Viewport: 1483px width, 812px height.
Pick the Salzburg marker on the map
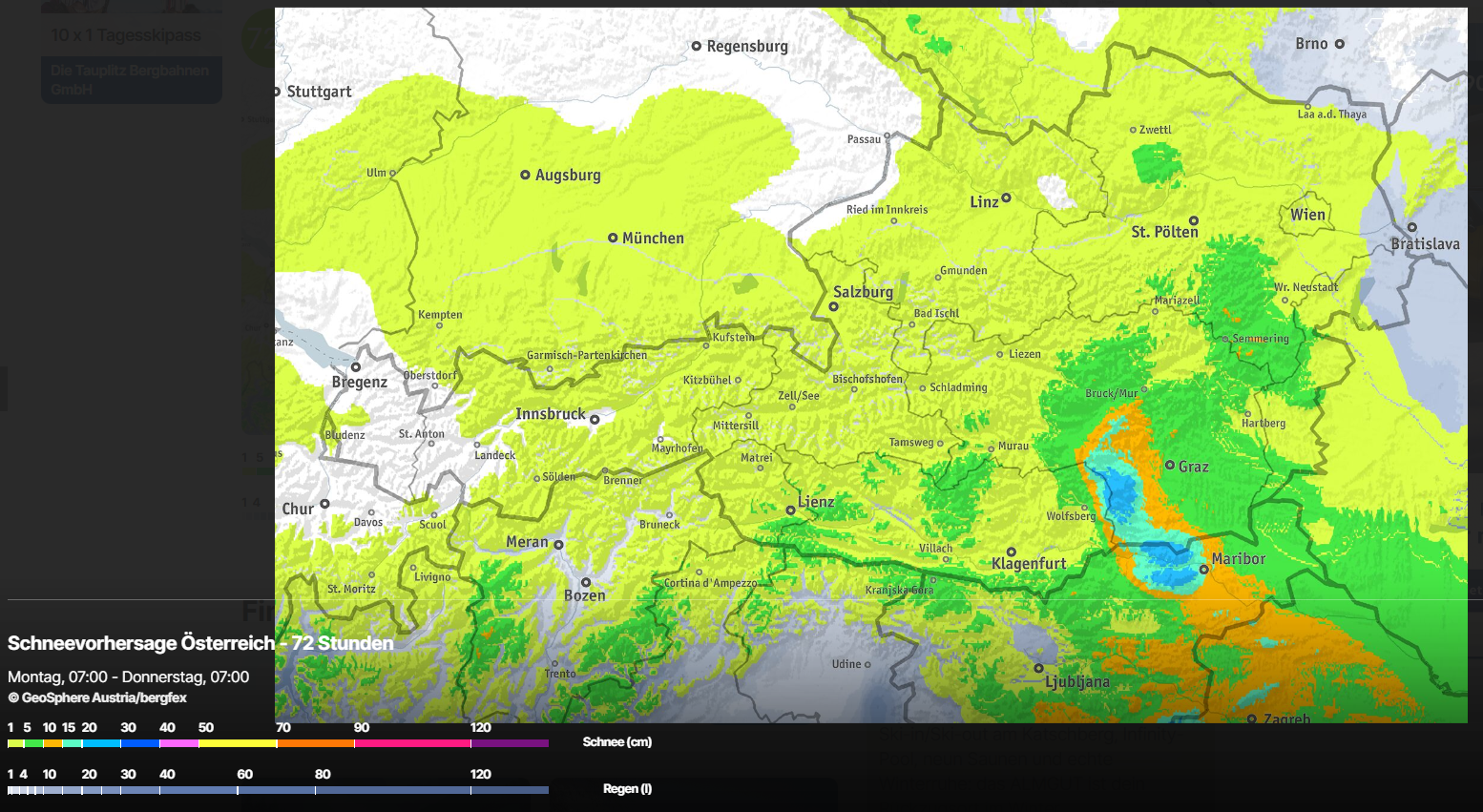[x=833, y=306]
